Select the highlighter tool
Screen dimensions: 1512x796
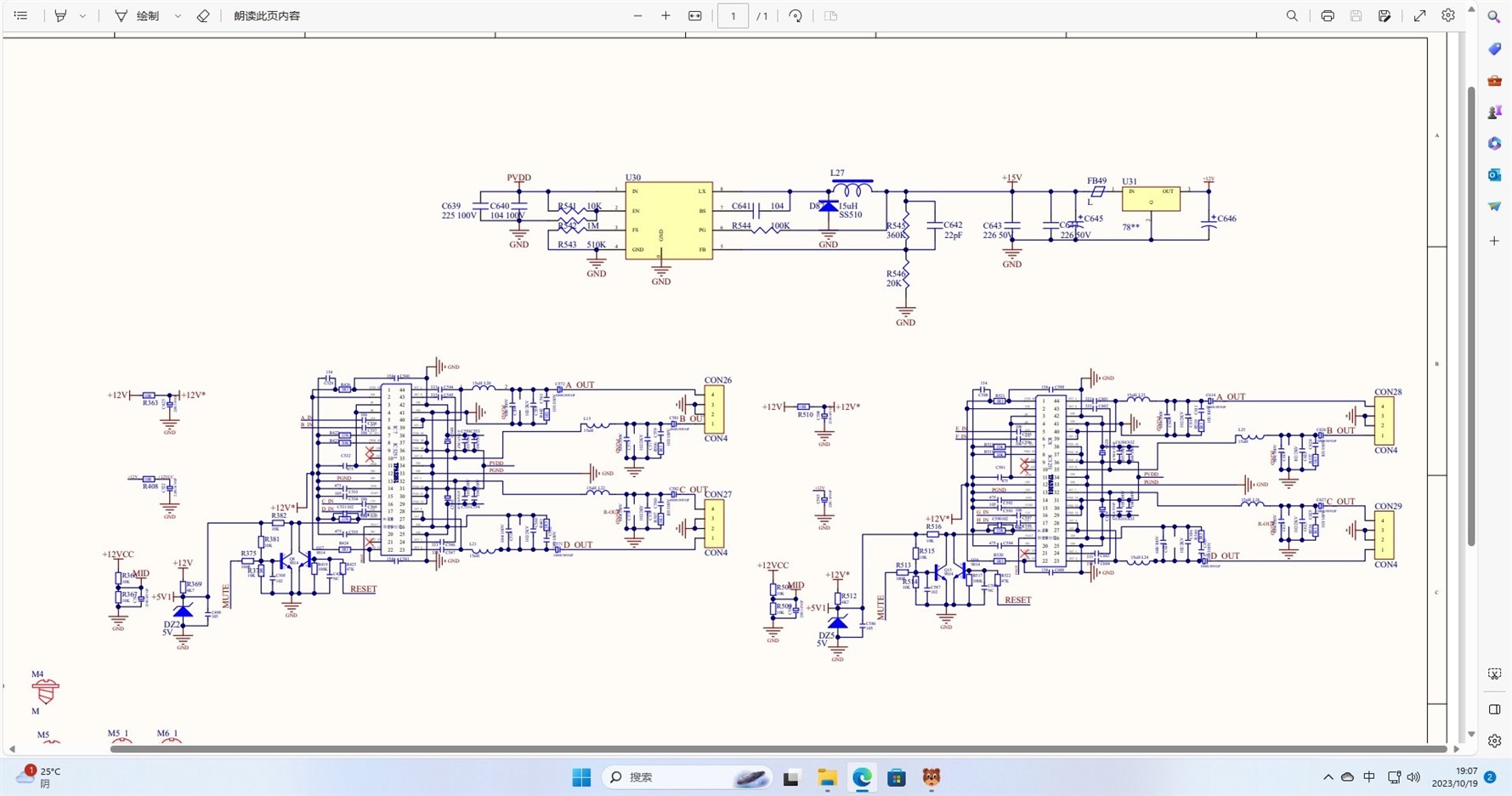click(60, 16)
